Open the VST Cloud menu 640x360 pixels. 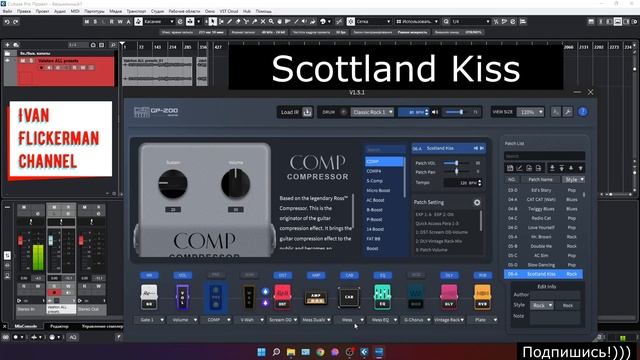click(229, 11)
